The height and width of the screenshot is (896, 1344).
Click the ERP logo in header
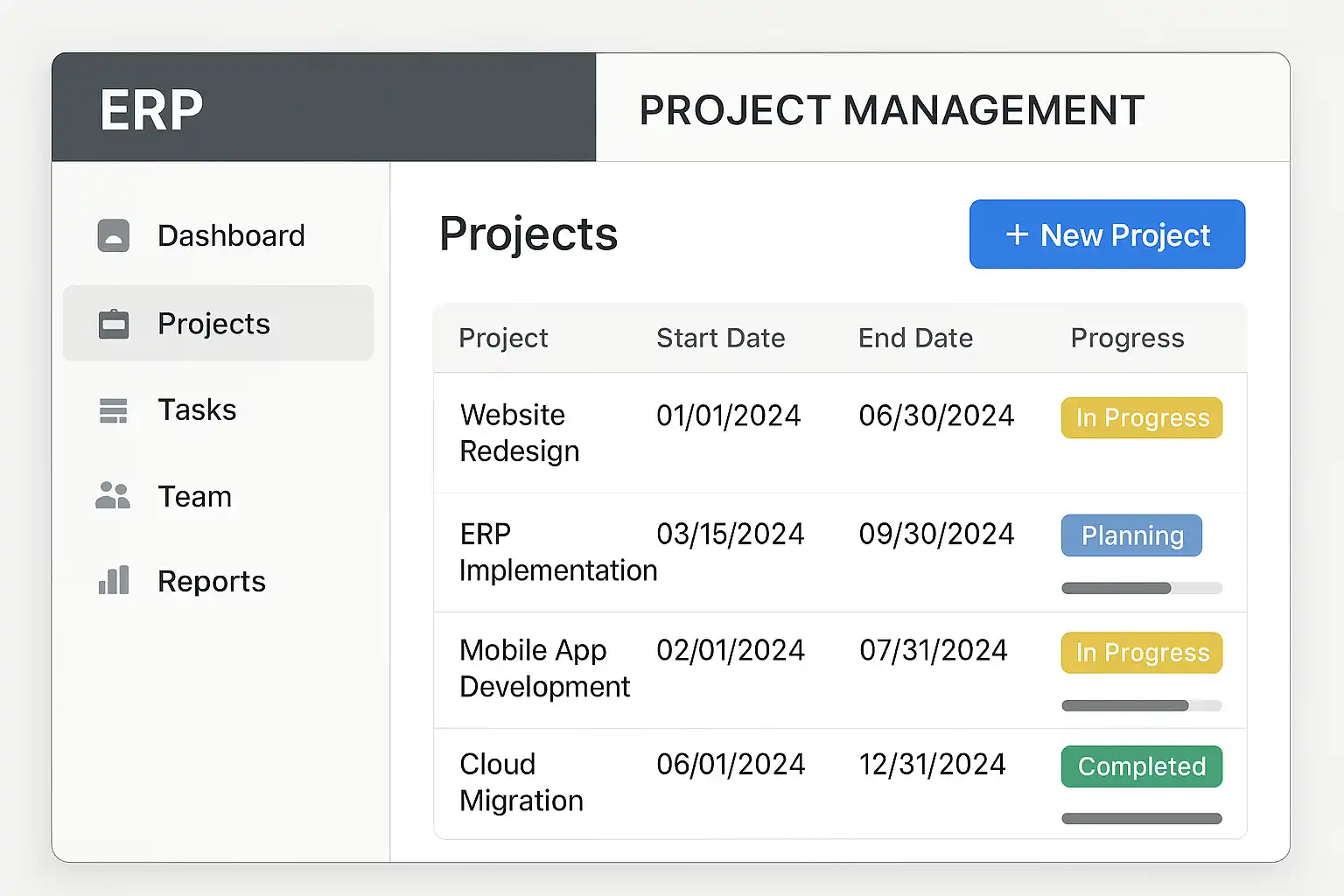pos(151,110)
